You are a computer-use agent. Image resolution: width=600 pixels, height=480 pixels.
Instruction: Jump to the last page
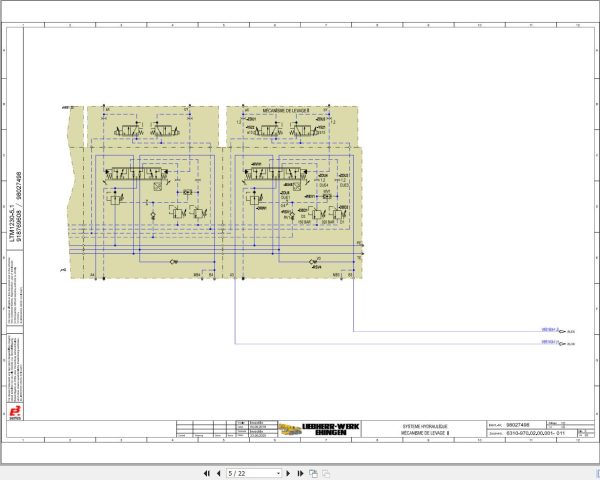pyautogui.click(x=300, y=473)
